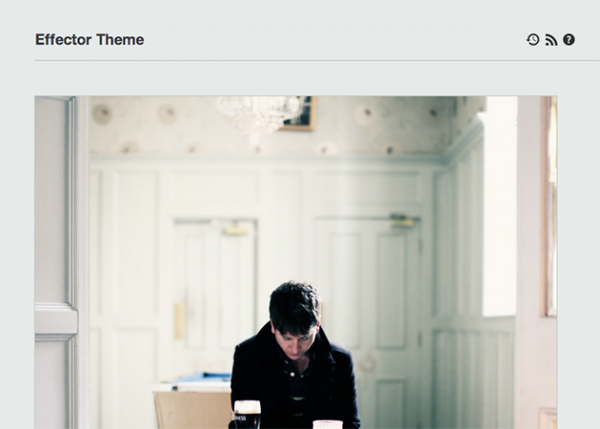This screenshot has height=429, width=600.
Task: Open the archive history clock icon
Action: [x=533, y=40]
